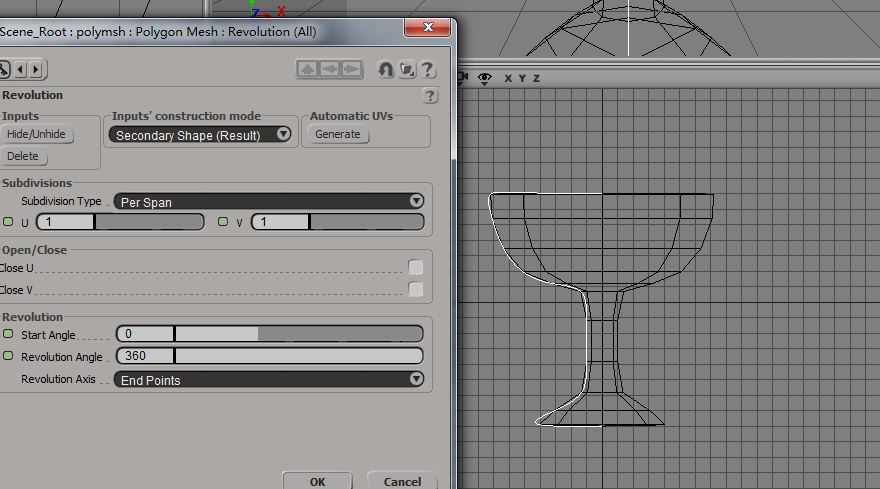Open Inputs' construction mode dropdown
Image resolution: width=880 pixels, height=489 pixels.
[200, 134]
